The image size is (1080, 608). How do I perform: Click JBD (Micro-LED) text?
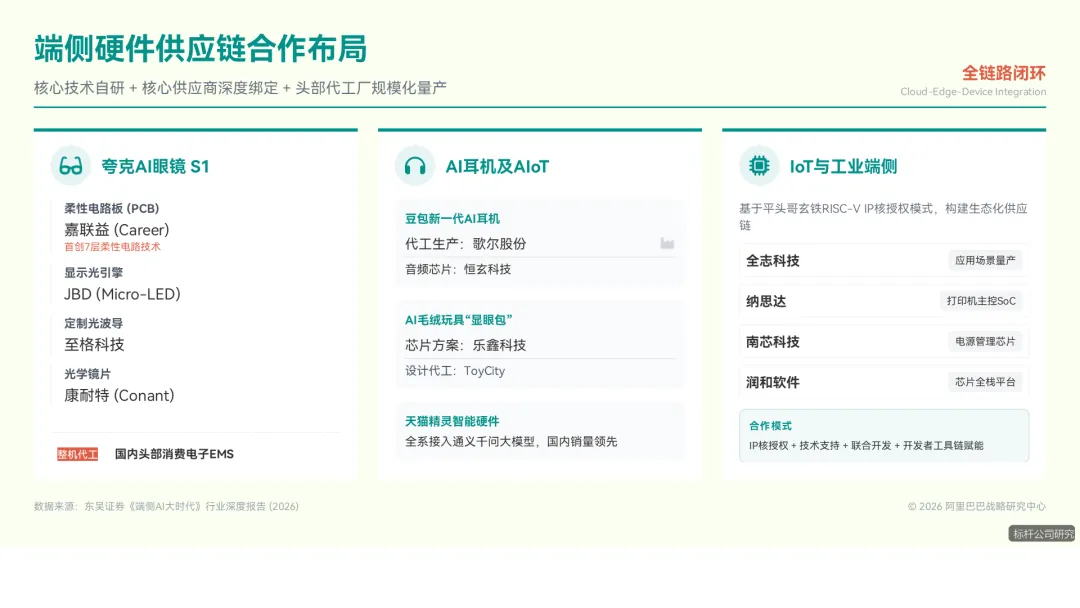click(x=122, y=294)
